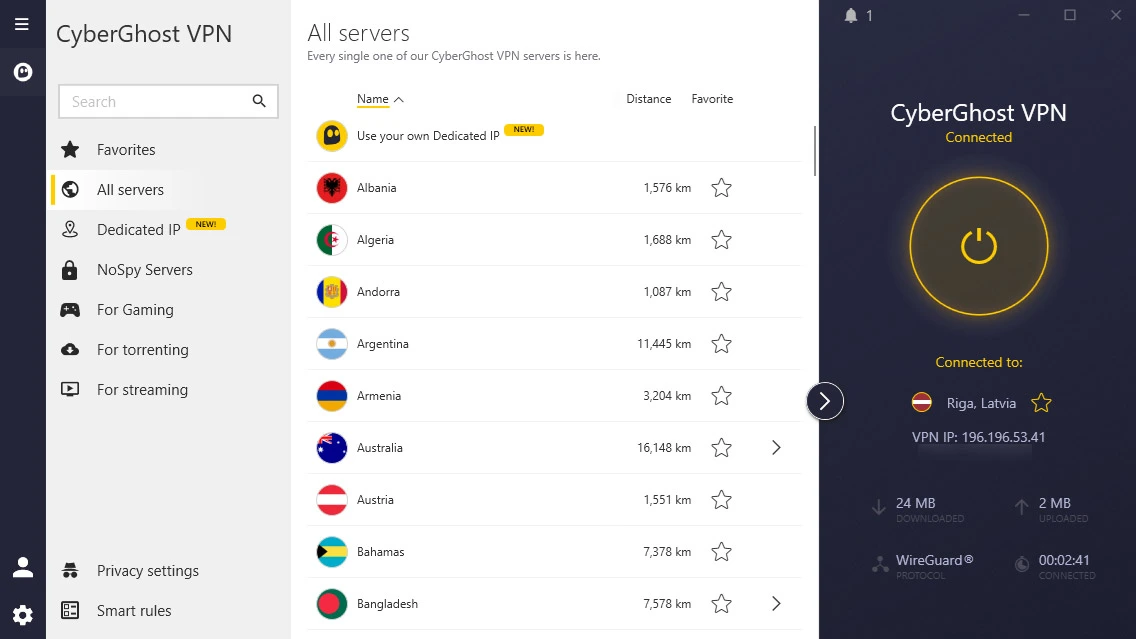Sort servers by Name column
Viewport: 1136px width, 639px height.
pyautogui.click(x=373, y=99)
